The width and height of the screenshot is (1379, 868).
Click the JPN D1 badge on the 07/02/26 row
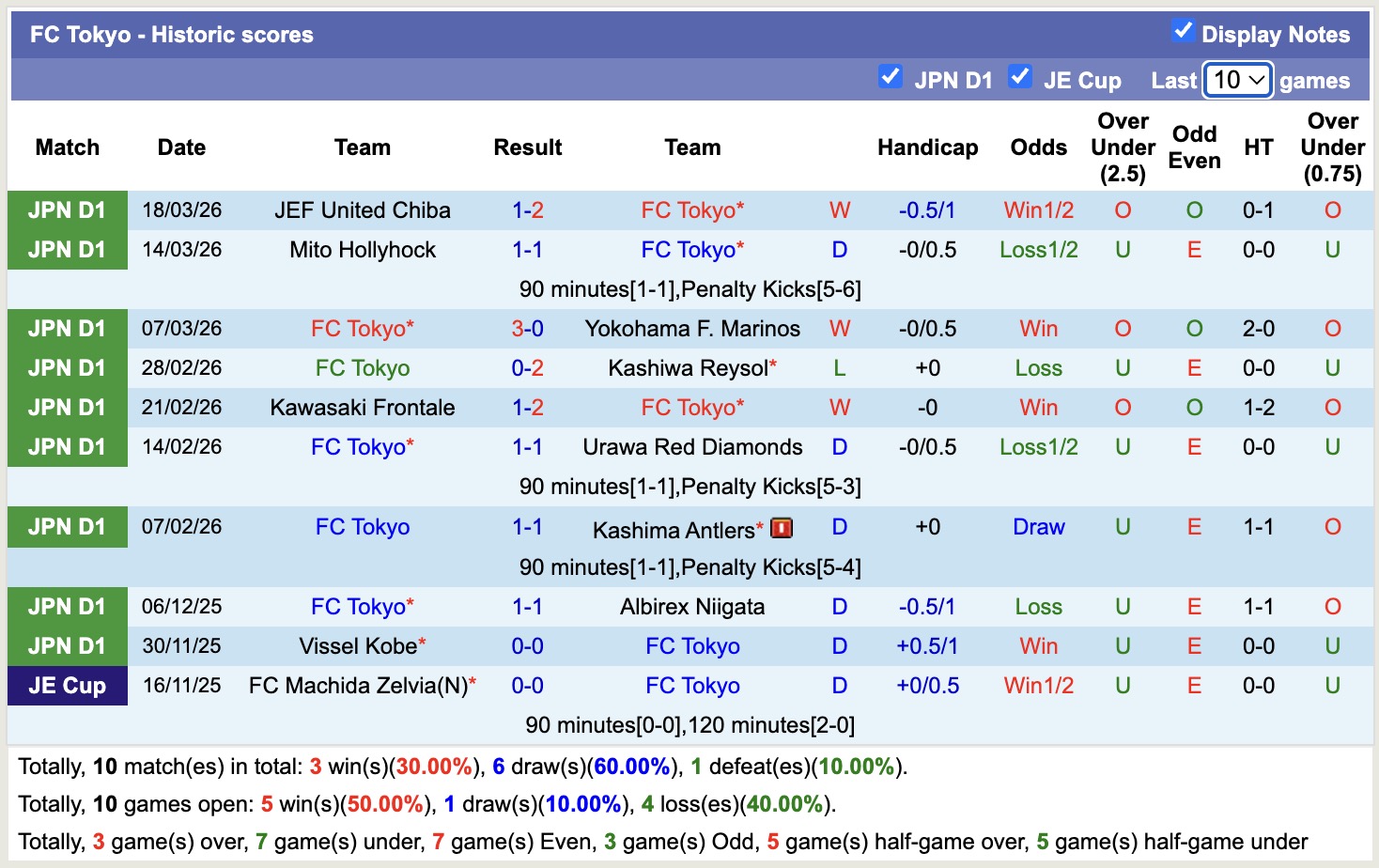[67, 527]
